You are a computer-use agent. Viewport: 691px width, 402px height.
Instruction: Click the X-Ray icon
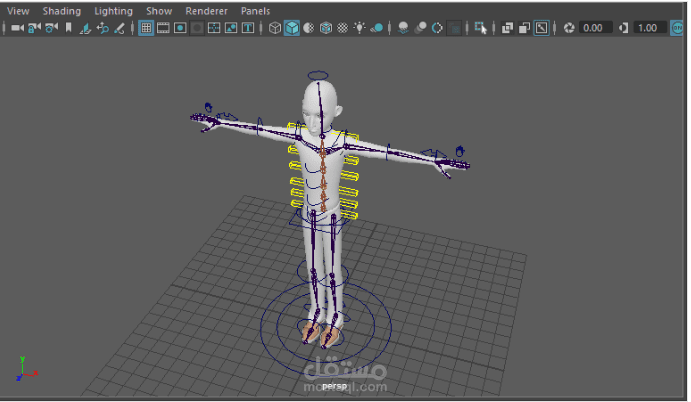click(507, 28)
